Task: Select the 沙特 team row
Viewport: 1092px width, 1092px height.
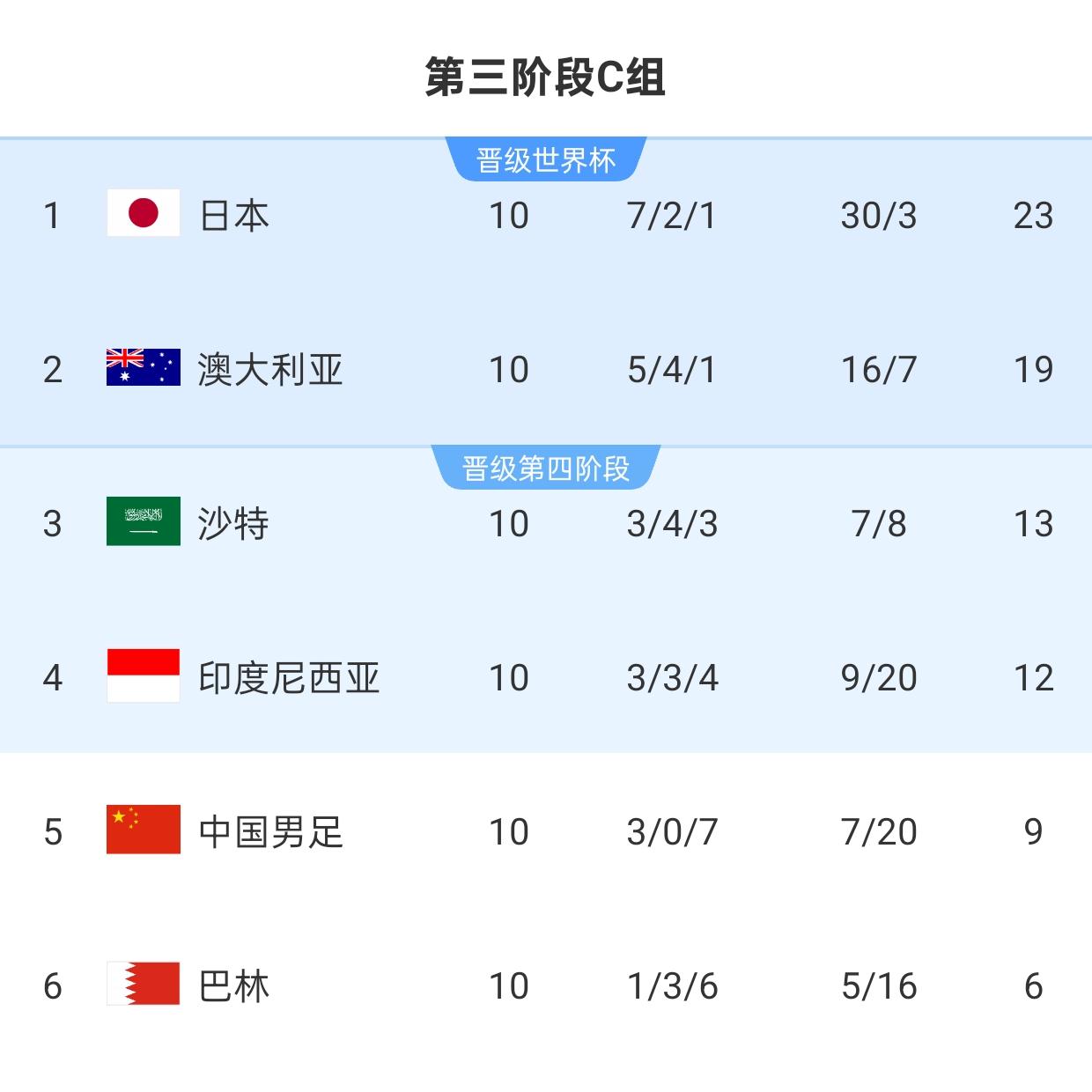Action: click(546, 524)
